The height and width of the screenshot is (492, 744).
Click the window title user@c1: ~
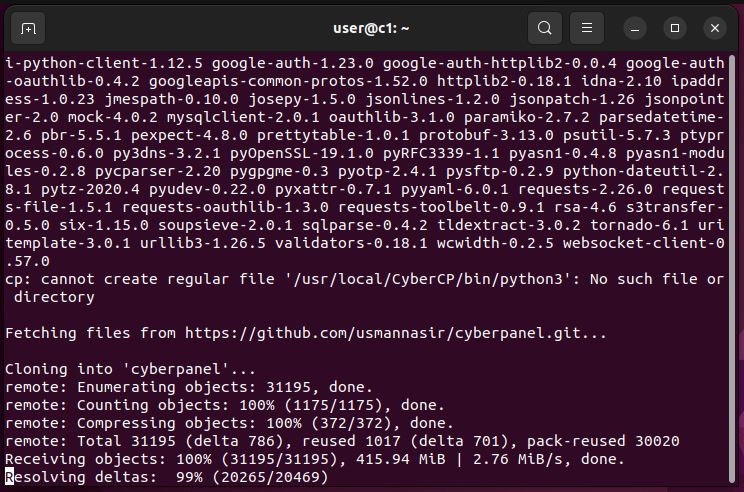(371, 28)
